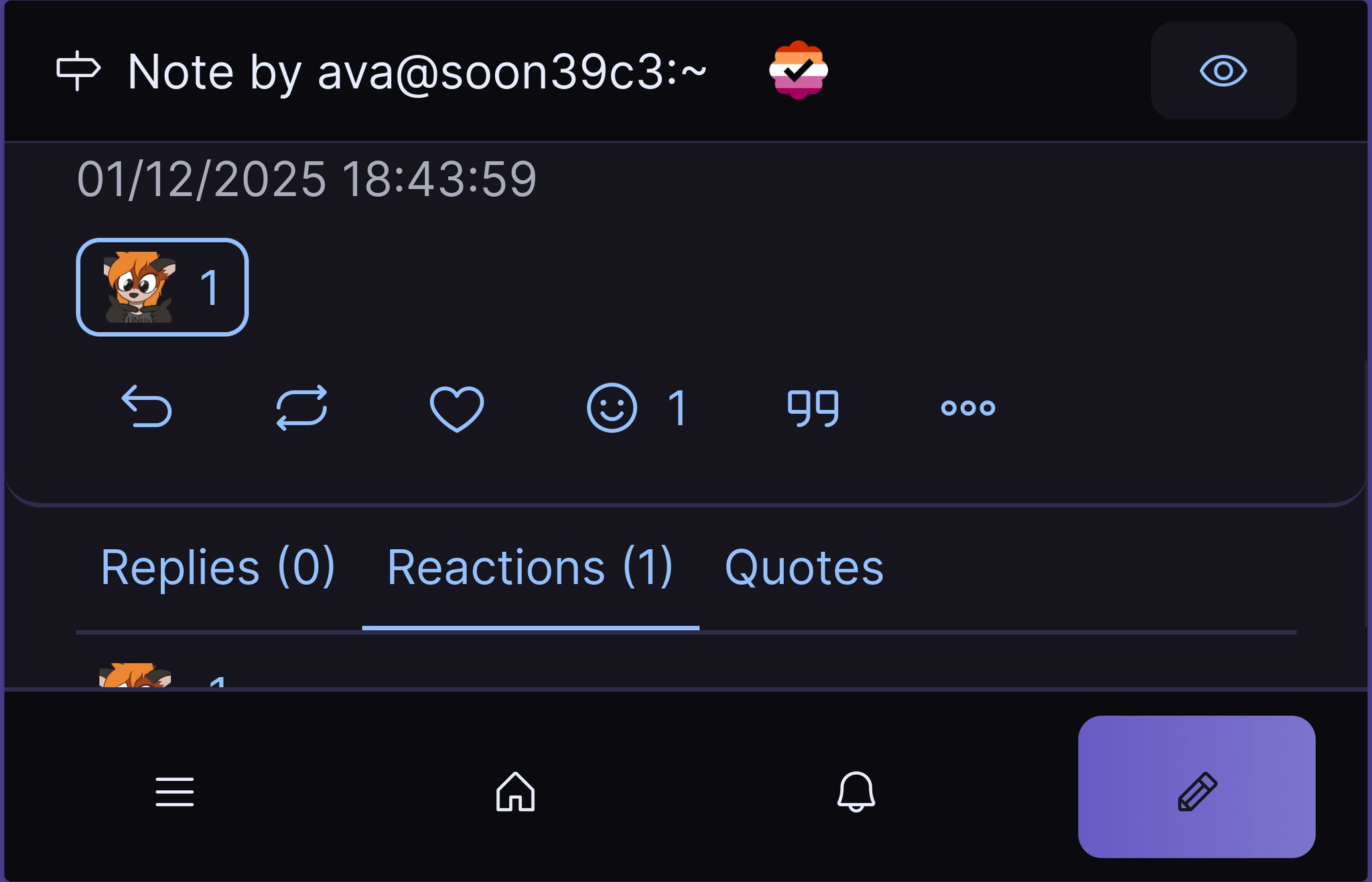The height and width of the screenshot is (882, 1372).
Task: Open the Quotes tab
Action: 804,567
